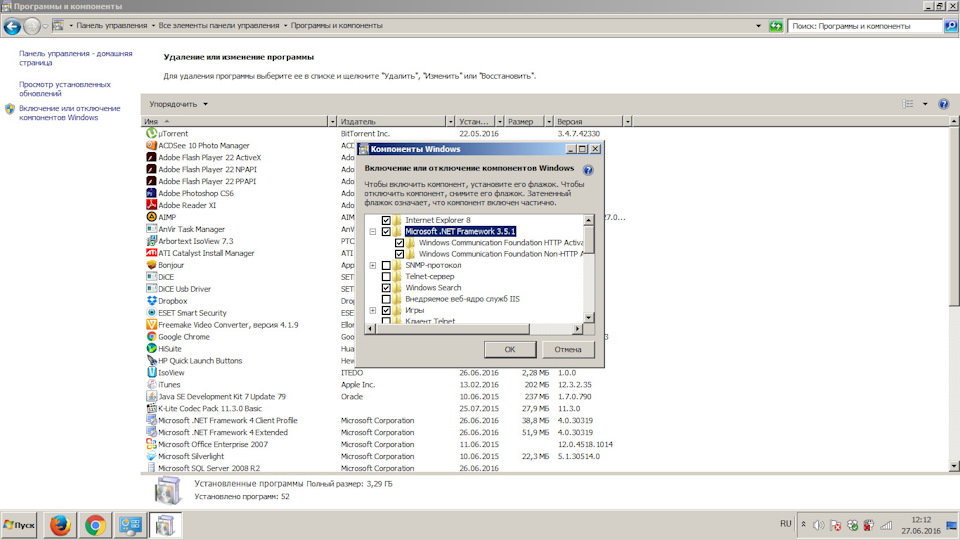This screenshot has height=540, width=960.
Task: Open the Упорядочить dropdown
Action: (x=178, y=104)
